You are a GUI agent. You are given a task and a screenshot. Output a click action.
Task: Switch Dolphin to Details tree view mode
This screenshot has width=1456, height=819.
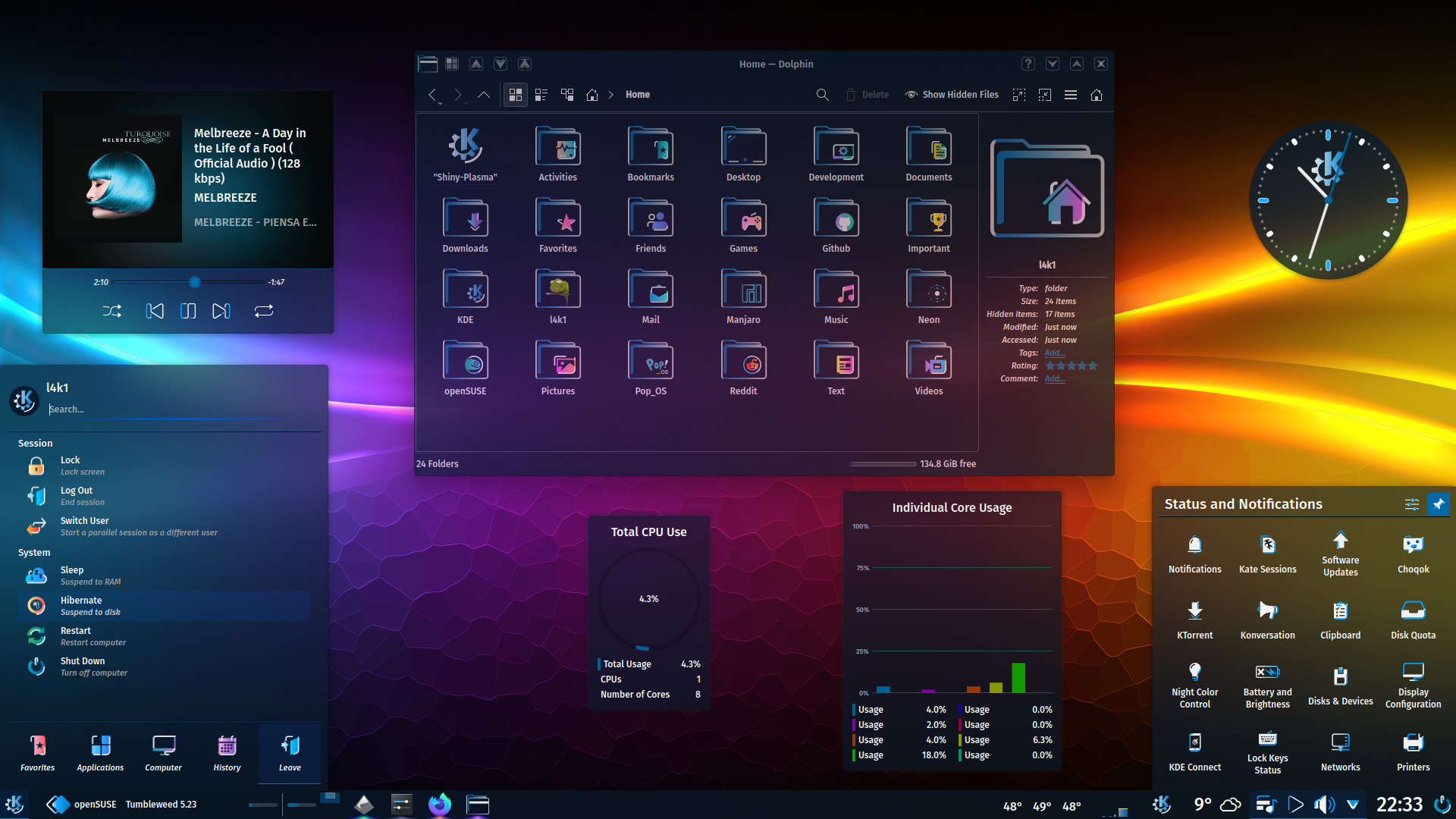tap(567, 95)
